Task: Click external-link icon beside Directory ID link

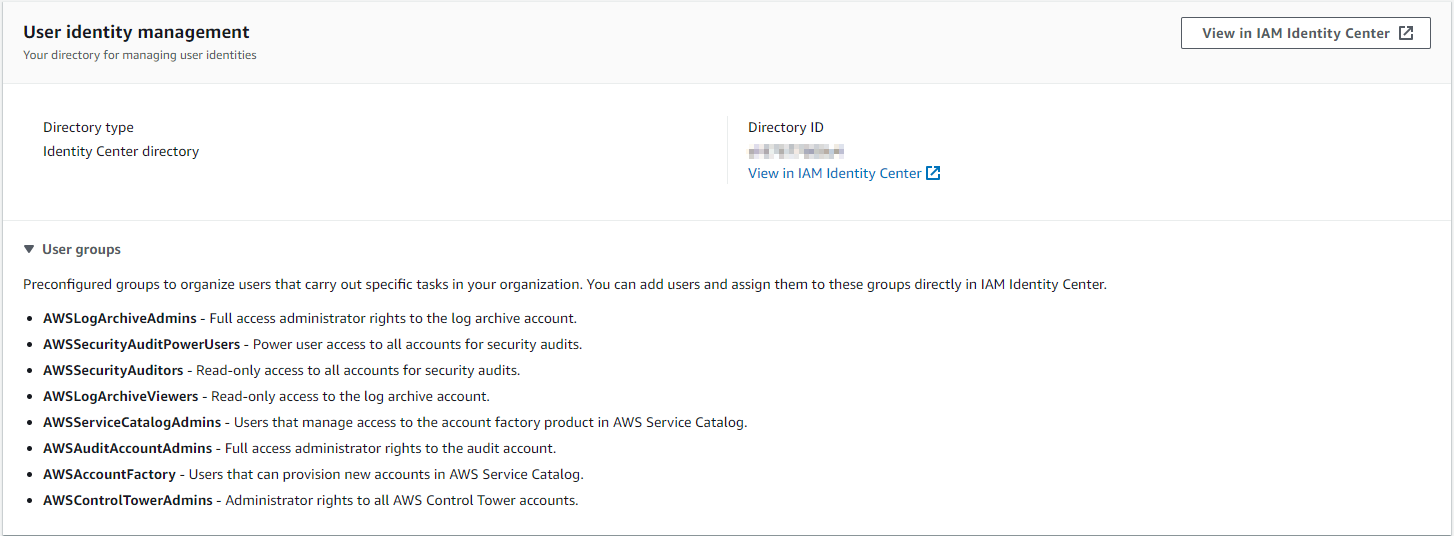Action: click(x=933, y=173)
